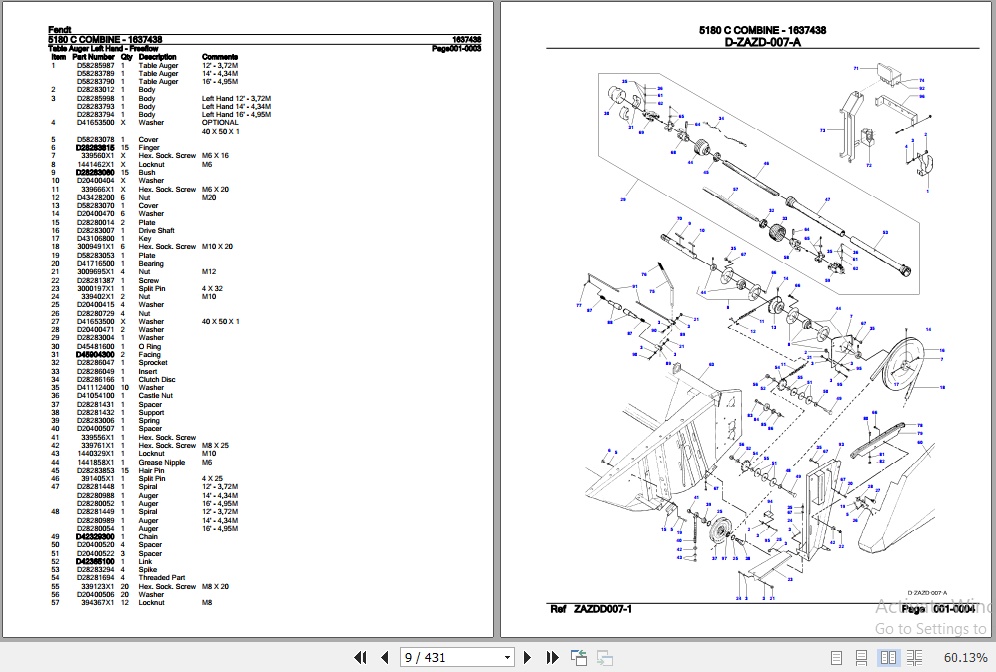
Task: Select part number D28283080 Bush
Action: (95, 172)
